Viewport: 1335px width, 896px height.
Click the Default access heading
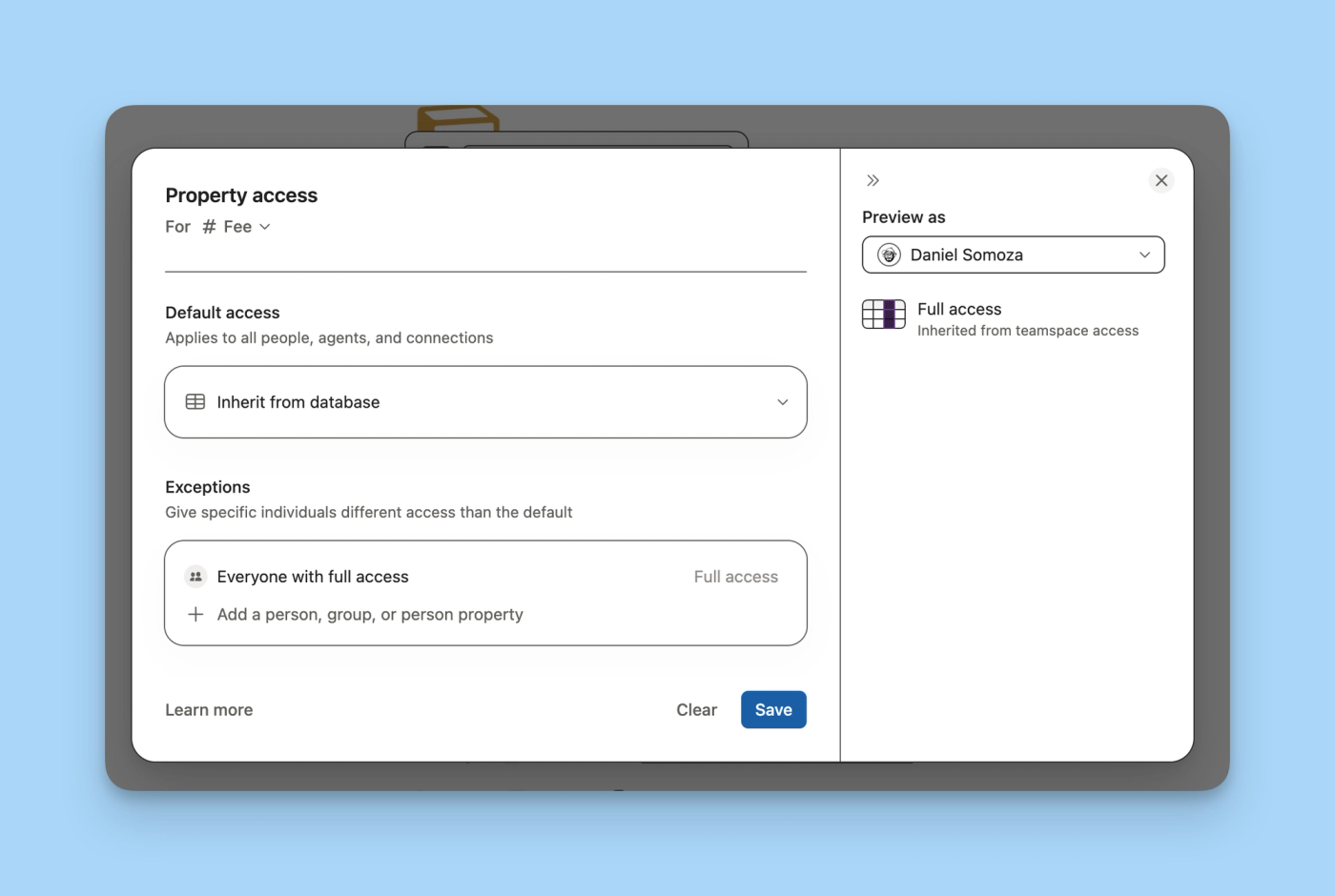222,313
